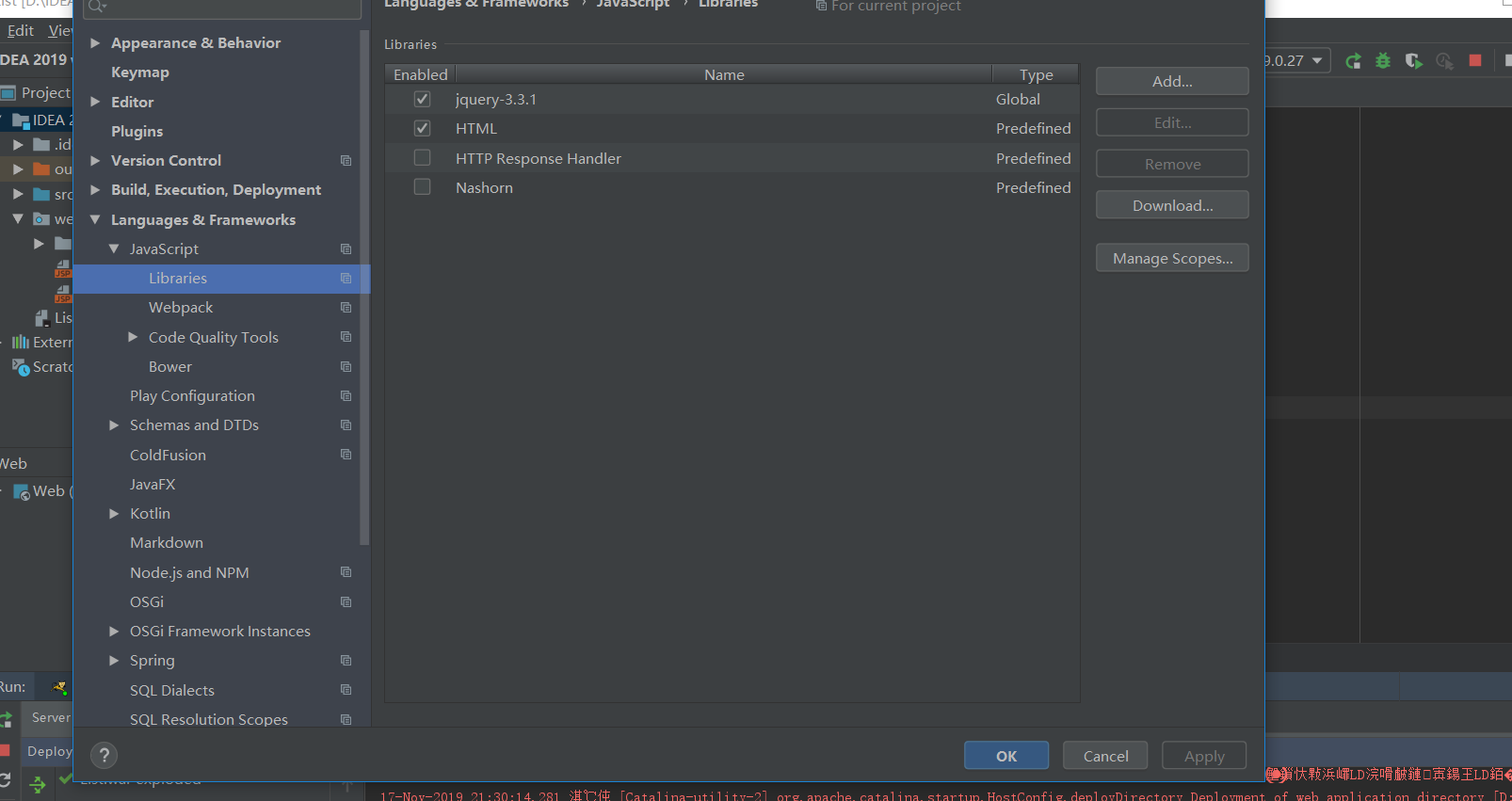The height and width of the screenshot is (801, 1512).
Task: Click project-level icon beside Schemas and DTDs
Action: pos(346,425)
